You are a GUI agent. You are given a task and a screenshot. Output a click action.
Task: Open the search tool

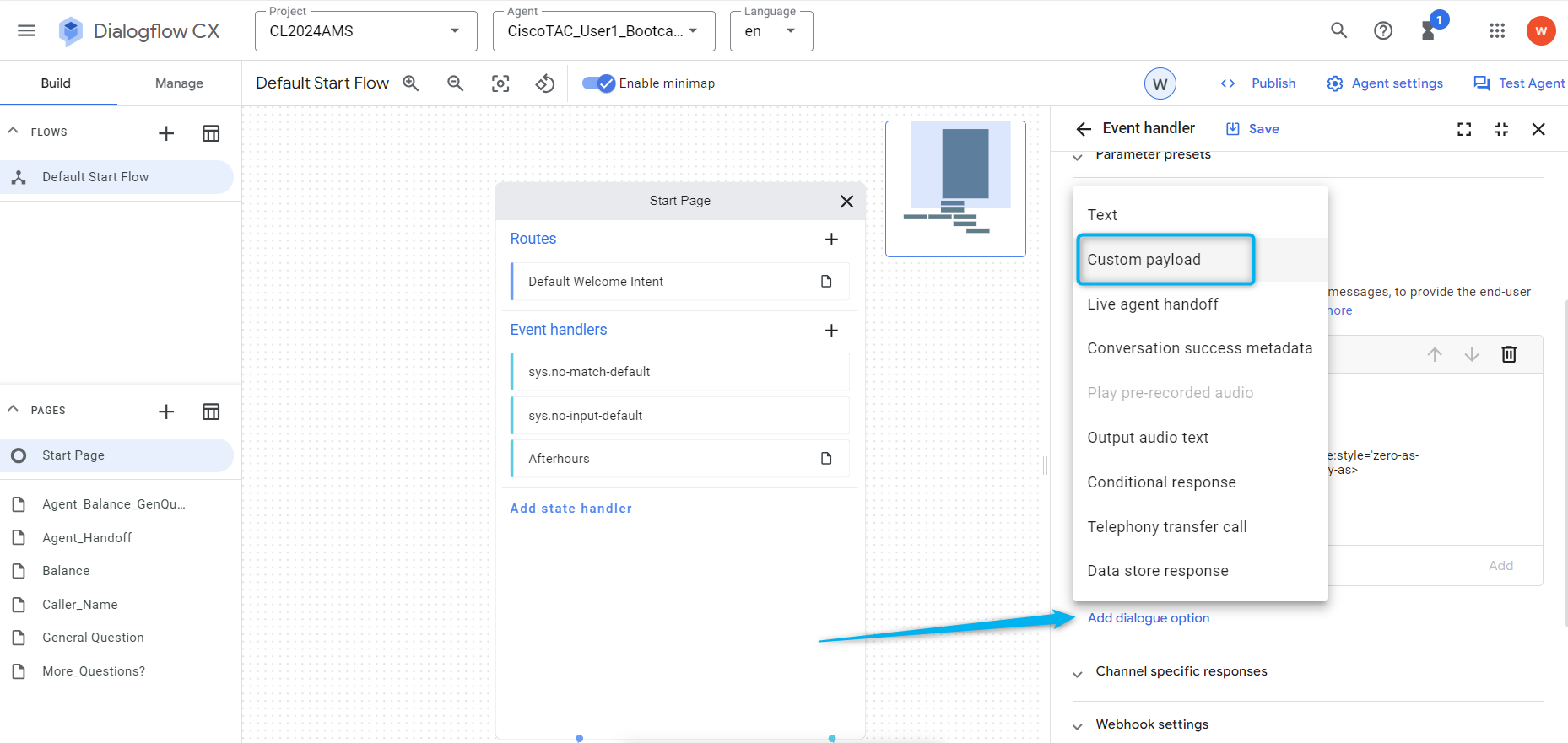click(x=1338, y=31)
